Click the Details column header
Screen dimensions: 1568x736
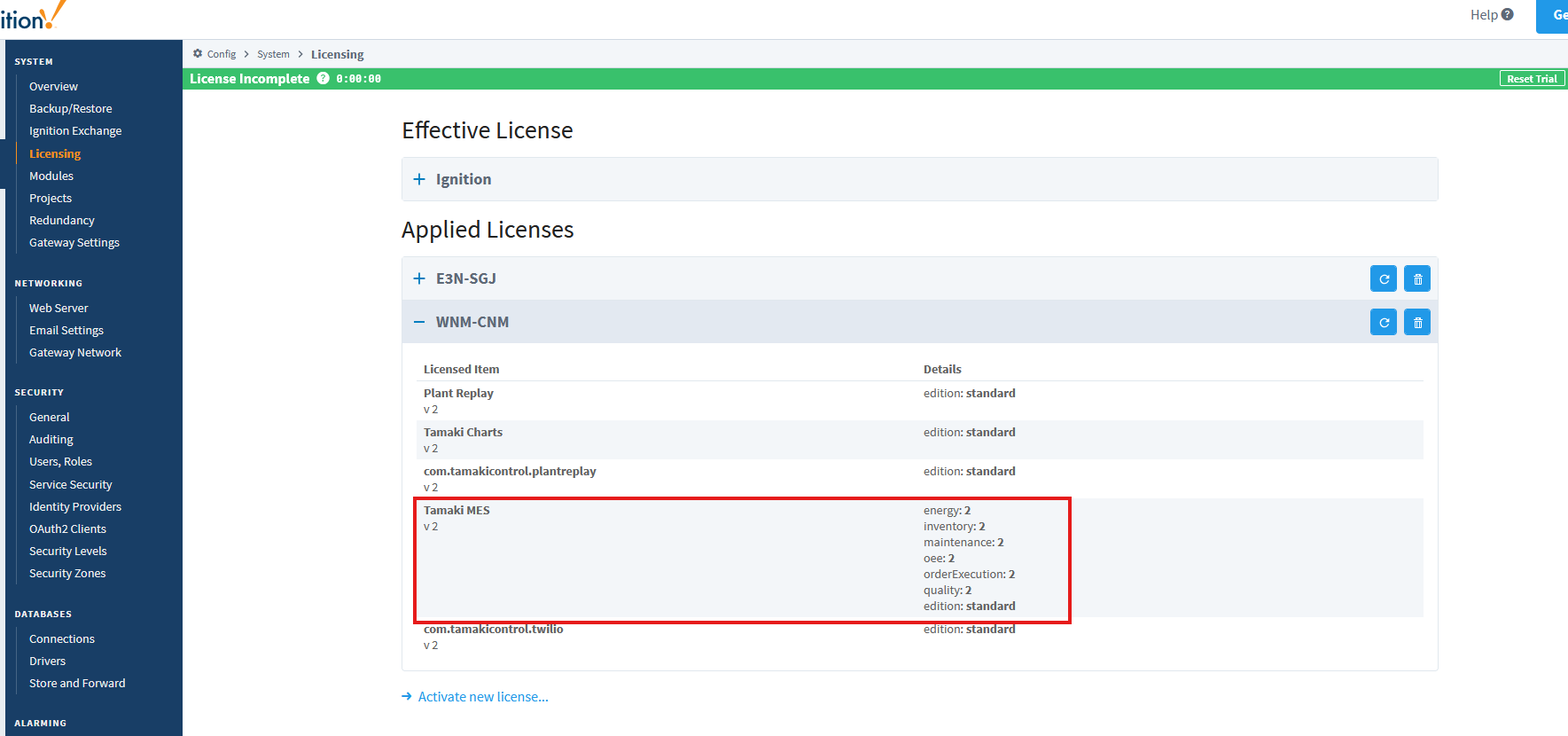pyautogui.click(x=942, y=369)
